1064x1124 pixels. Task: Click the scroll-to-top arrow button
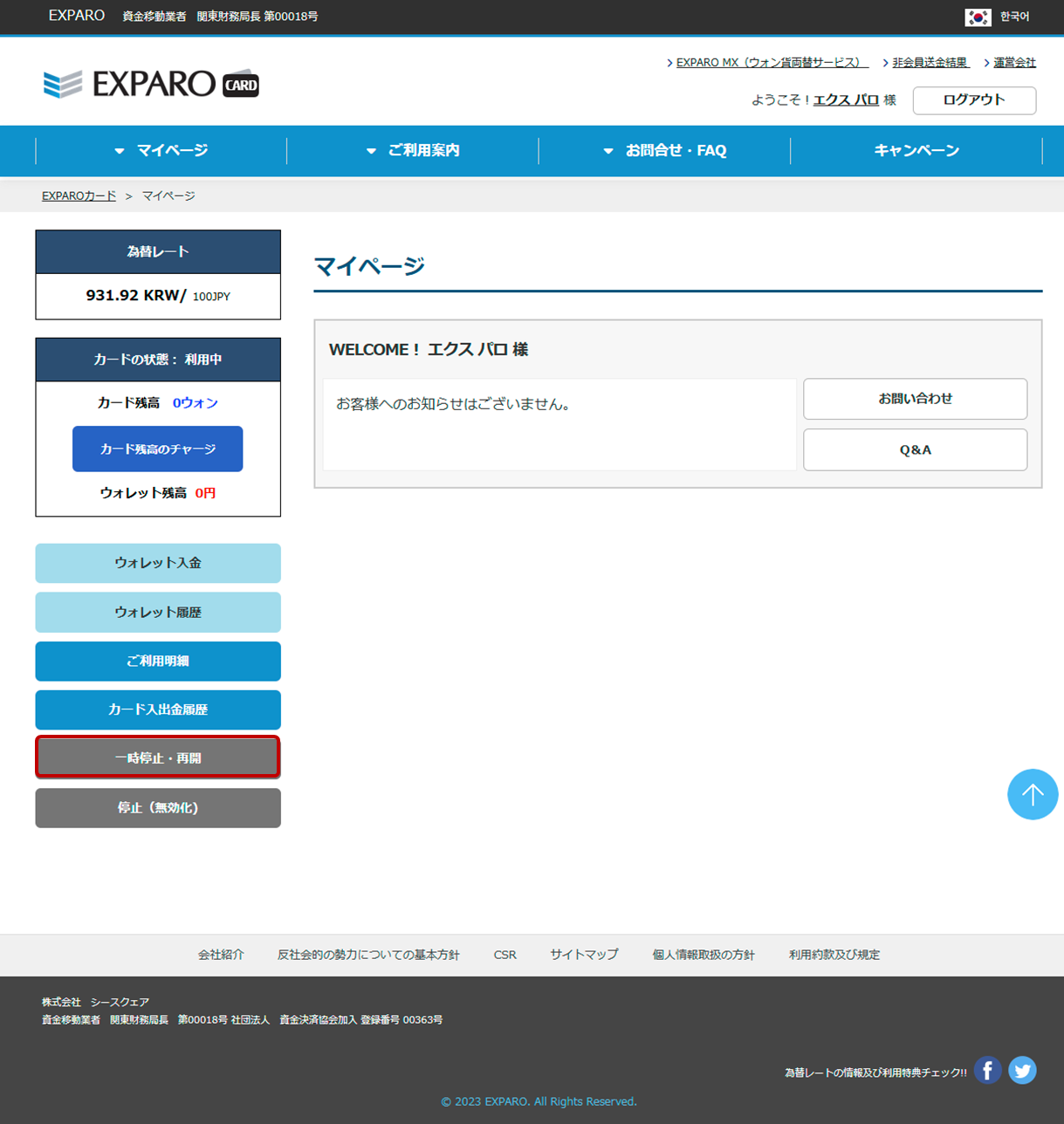1033,794
